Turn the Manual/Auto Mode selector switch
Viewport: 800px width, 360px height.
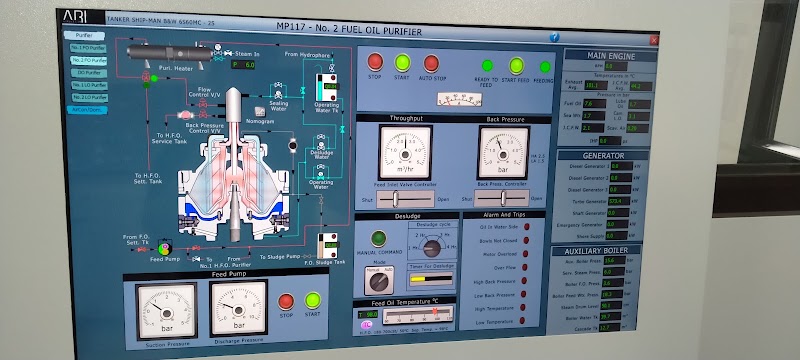pos(379,281)
